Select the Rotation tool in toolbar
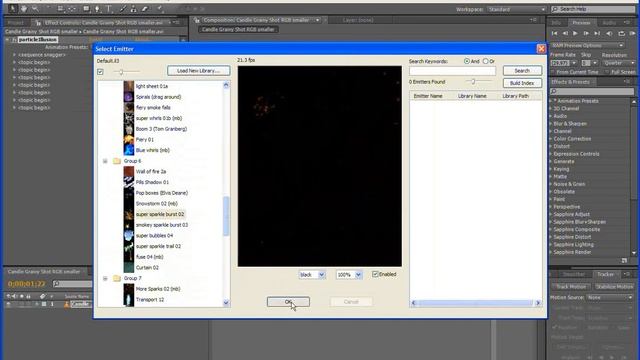The width and height of the screenshot is (640, 360). [49, 9]
